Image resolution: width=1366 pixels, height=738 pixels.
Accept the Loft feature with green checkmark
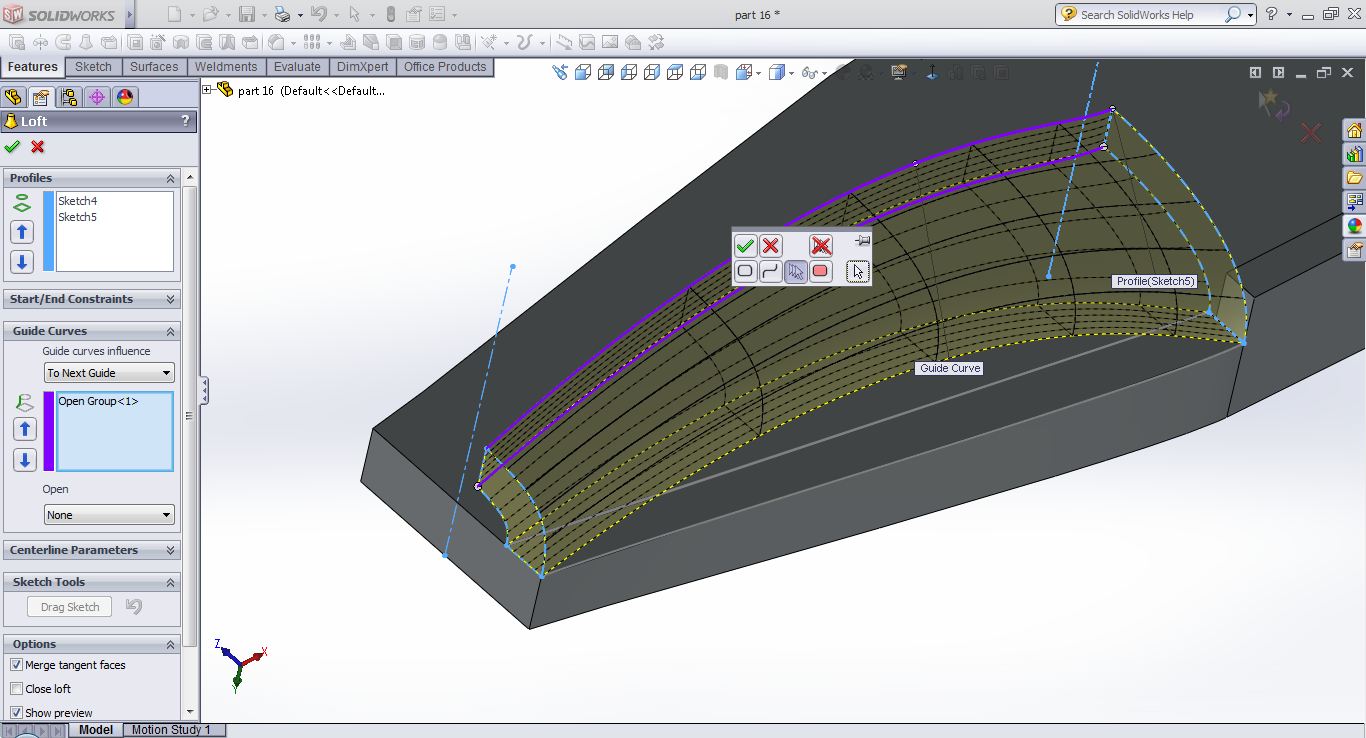[x=12, y=147]
